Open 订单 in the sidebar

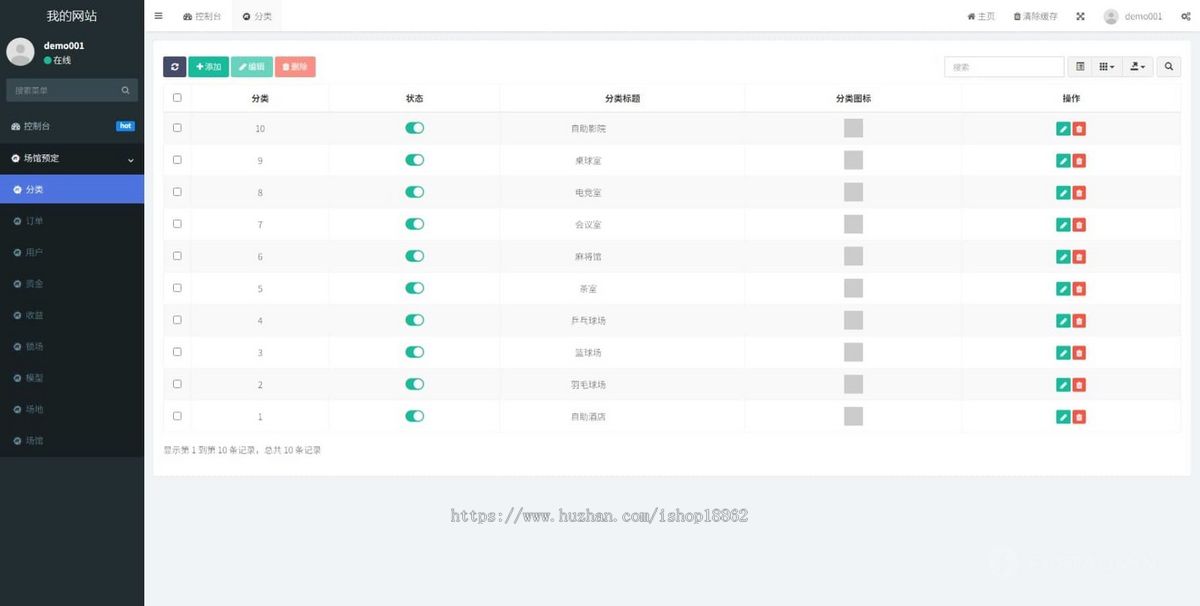tap(72, 221)
